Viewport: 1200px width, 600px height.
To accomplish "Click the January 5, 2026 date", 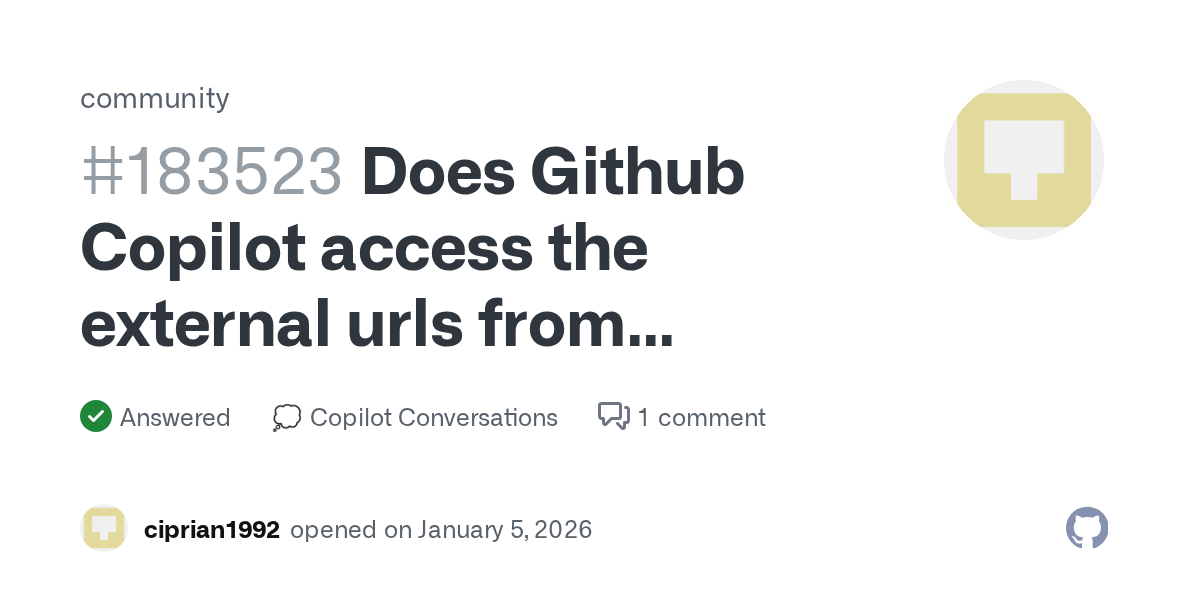I will (505, 529).
